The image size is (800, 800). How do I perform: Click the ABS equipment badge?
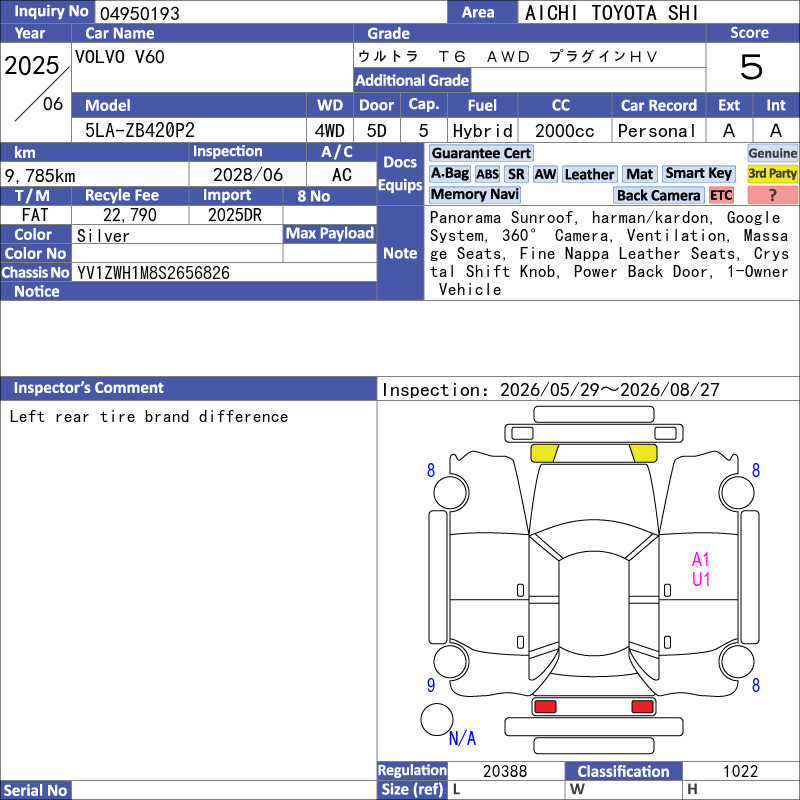click(487, 174)
